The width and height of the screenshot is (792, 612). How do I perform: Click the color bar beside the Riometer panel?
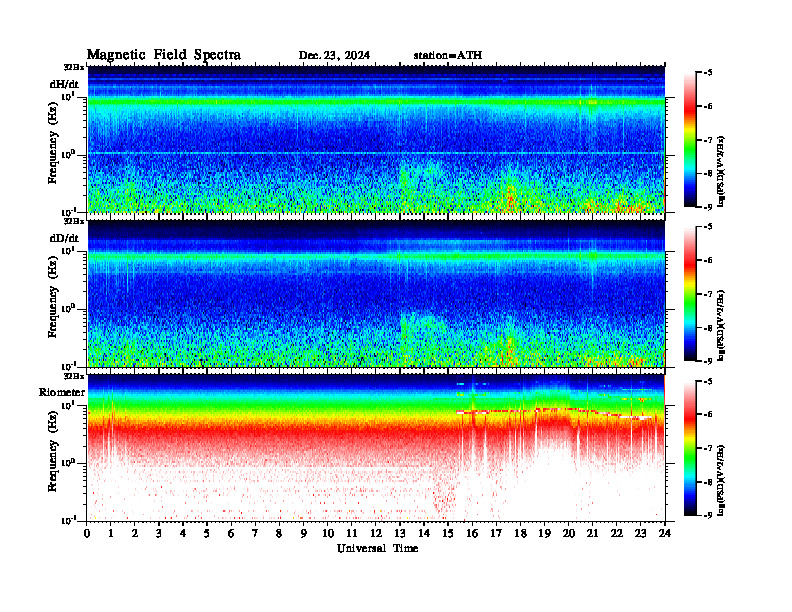click(x=690, y=448)
